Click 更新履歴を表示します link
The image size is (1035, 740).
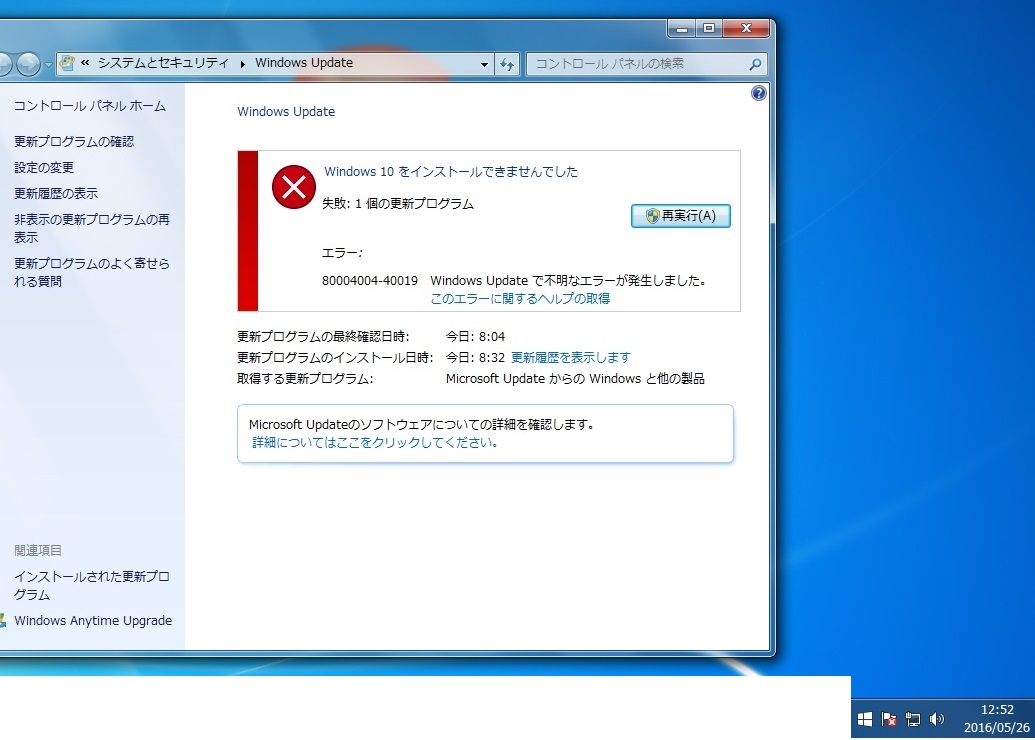click(571, 358)
